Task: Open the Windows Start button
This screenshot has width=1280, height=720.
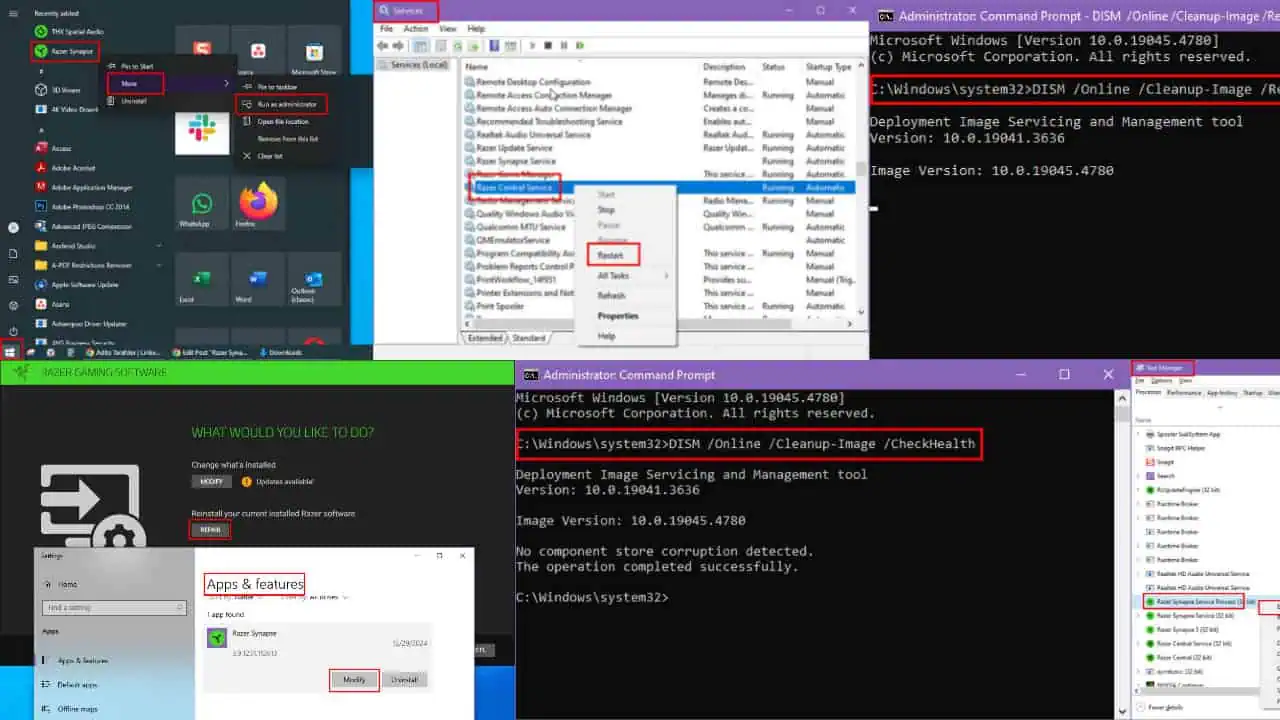Action: click(12, 352)
